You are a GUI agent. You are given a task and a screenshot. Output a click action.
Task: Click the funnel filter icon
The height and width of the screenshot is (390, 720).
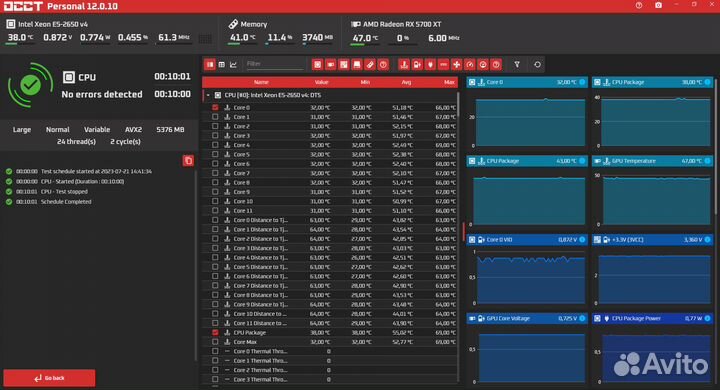pyautogui.click(x=517, y=65)
